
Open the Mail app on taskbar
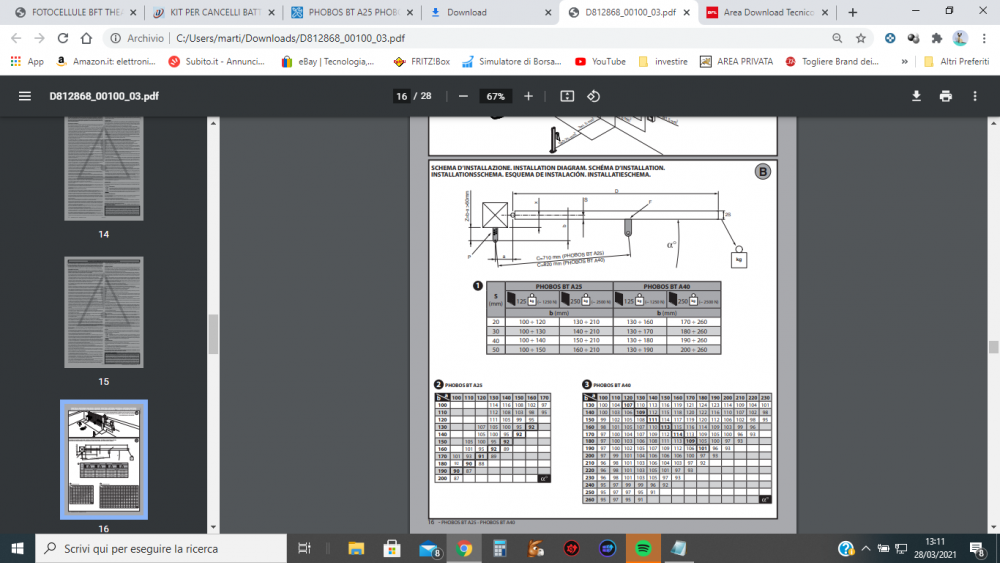click(x=429, y=548)
